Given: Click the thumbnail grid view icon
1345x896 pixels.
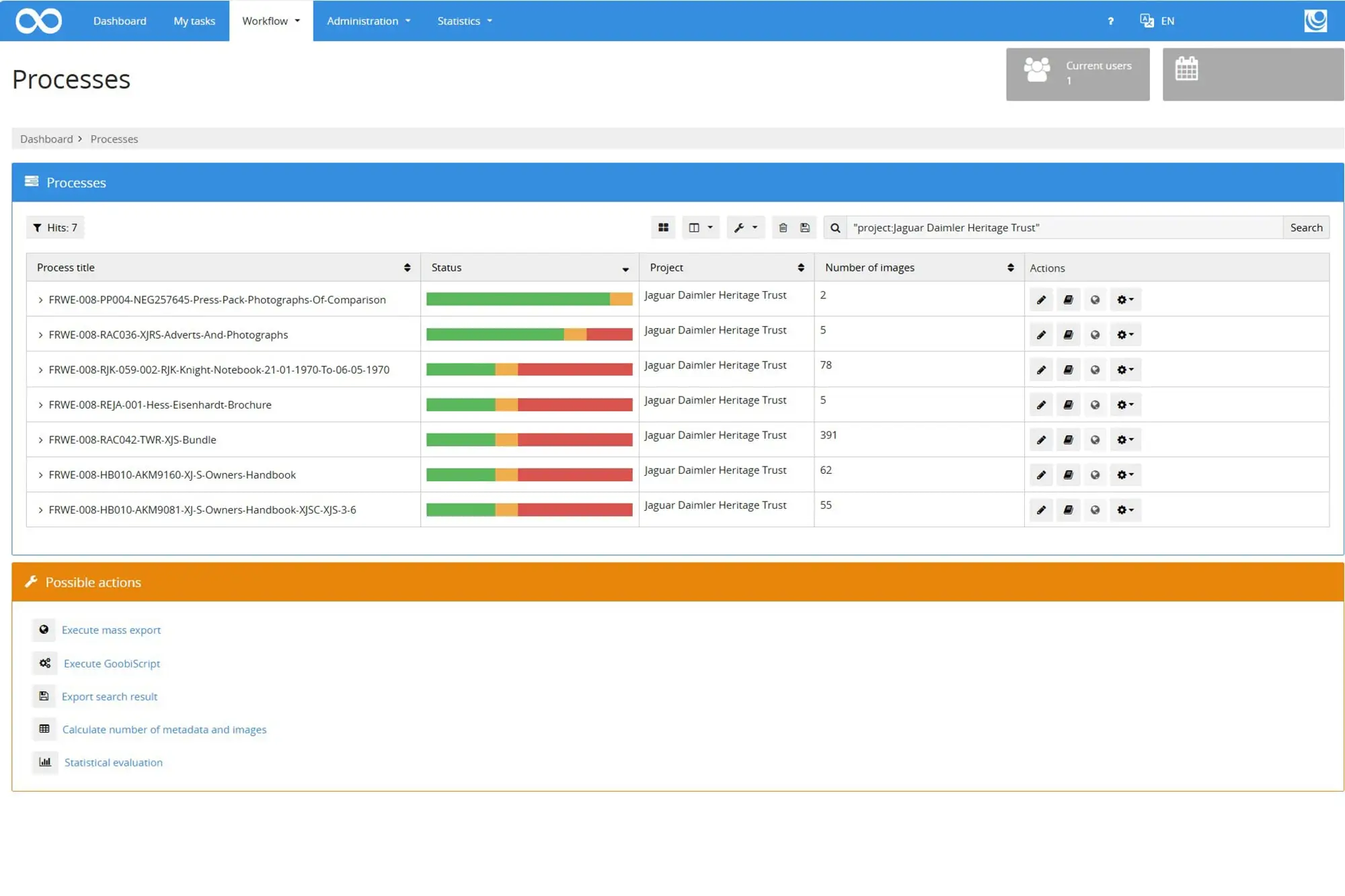Looking at the screenshot, I should pyautogui.click(x=663, y=228).
